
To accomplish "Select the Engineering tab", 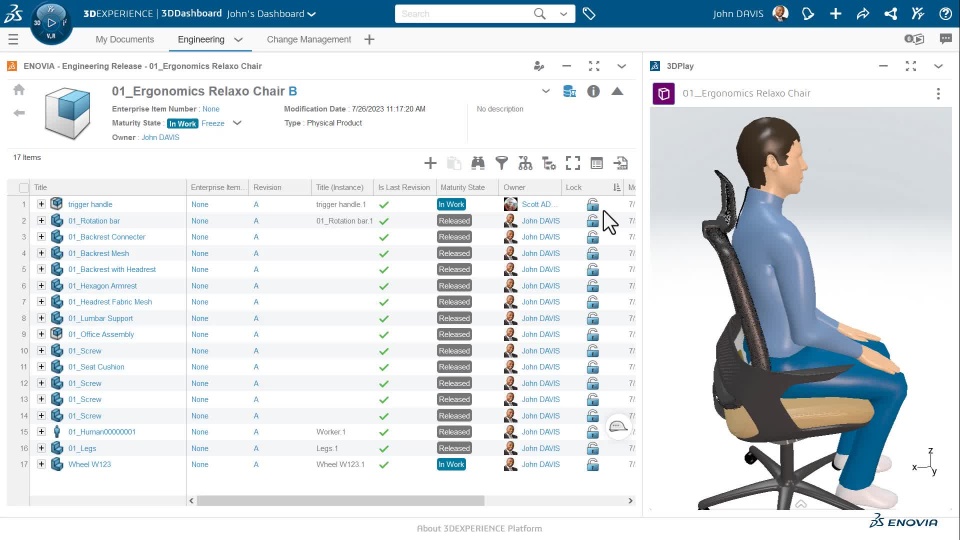I will 201,39.
